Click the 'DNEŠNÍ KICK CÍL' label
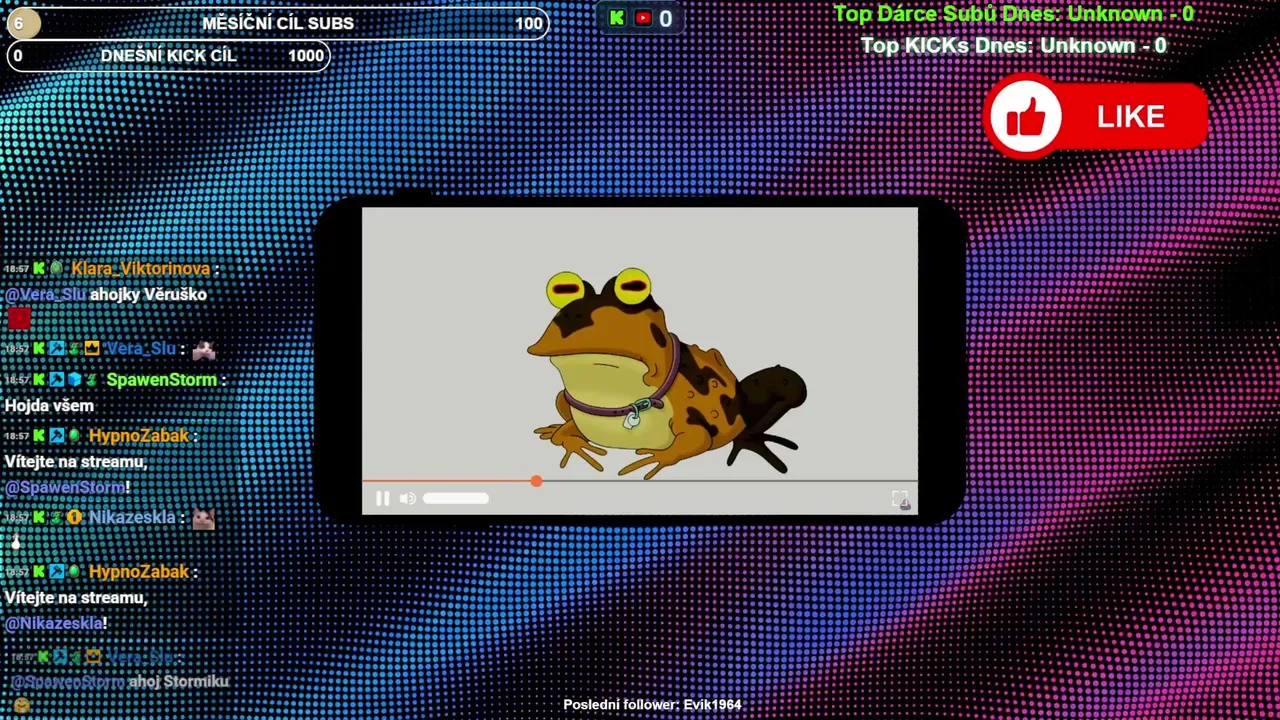The image size is (1280, 720). point(169,56)
